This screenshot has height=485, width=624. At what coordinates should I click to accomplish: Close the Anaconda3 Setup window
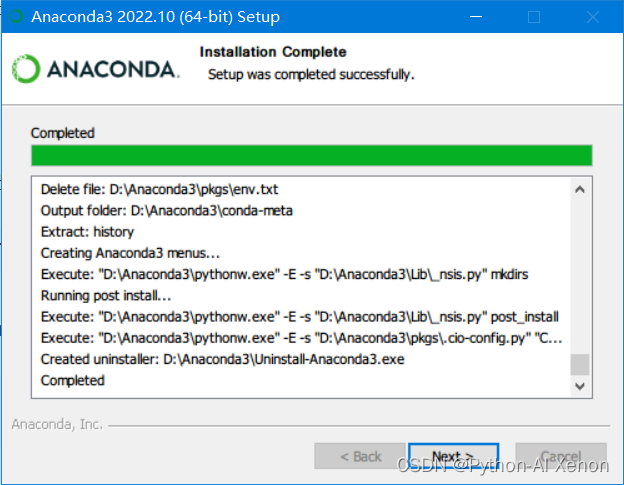coord(593,17)
